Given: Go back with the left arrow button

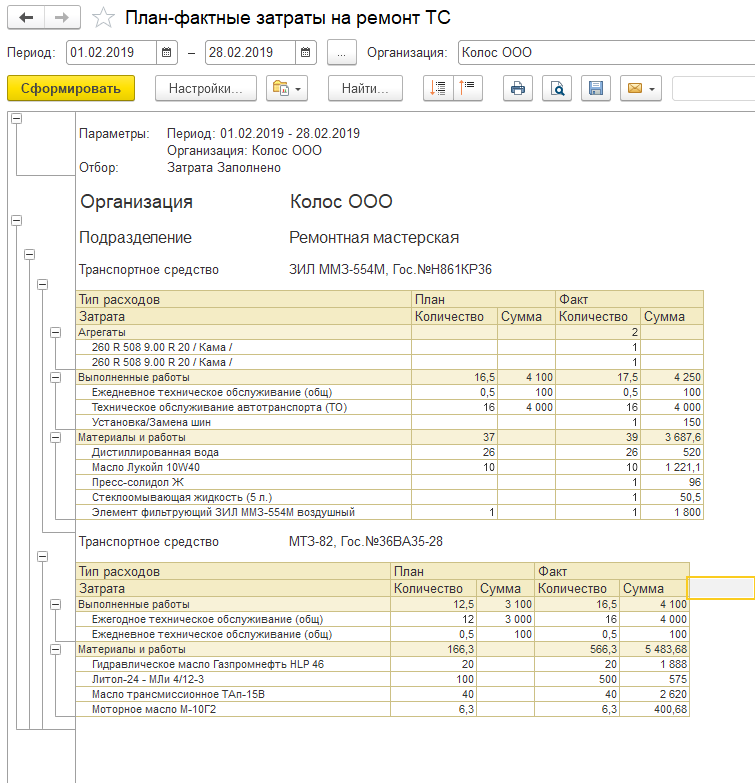Looking at the screenshot, I should 26,17.
